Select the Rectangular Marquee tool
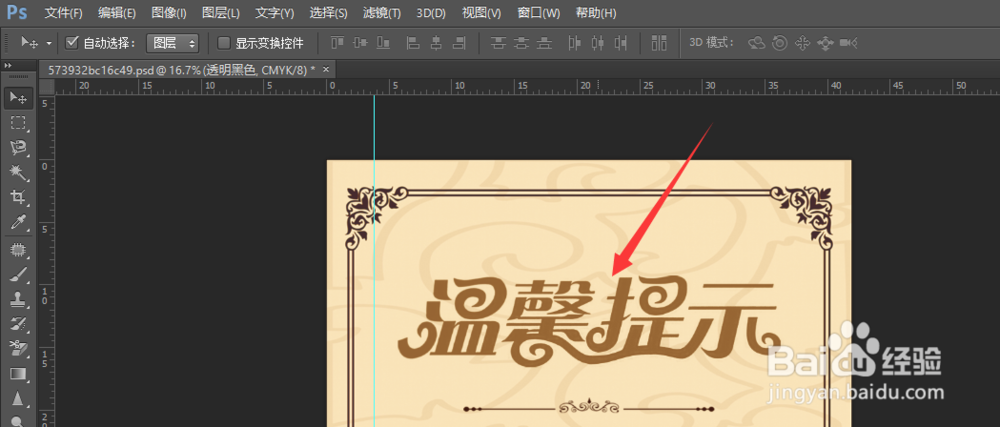The height and width of the screenshot is (427, 1000). [x=18, y=123]
